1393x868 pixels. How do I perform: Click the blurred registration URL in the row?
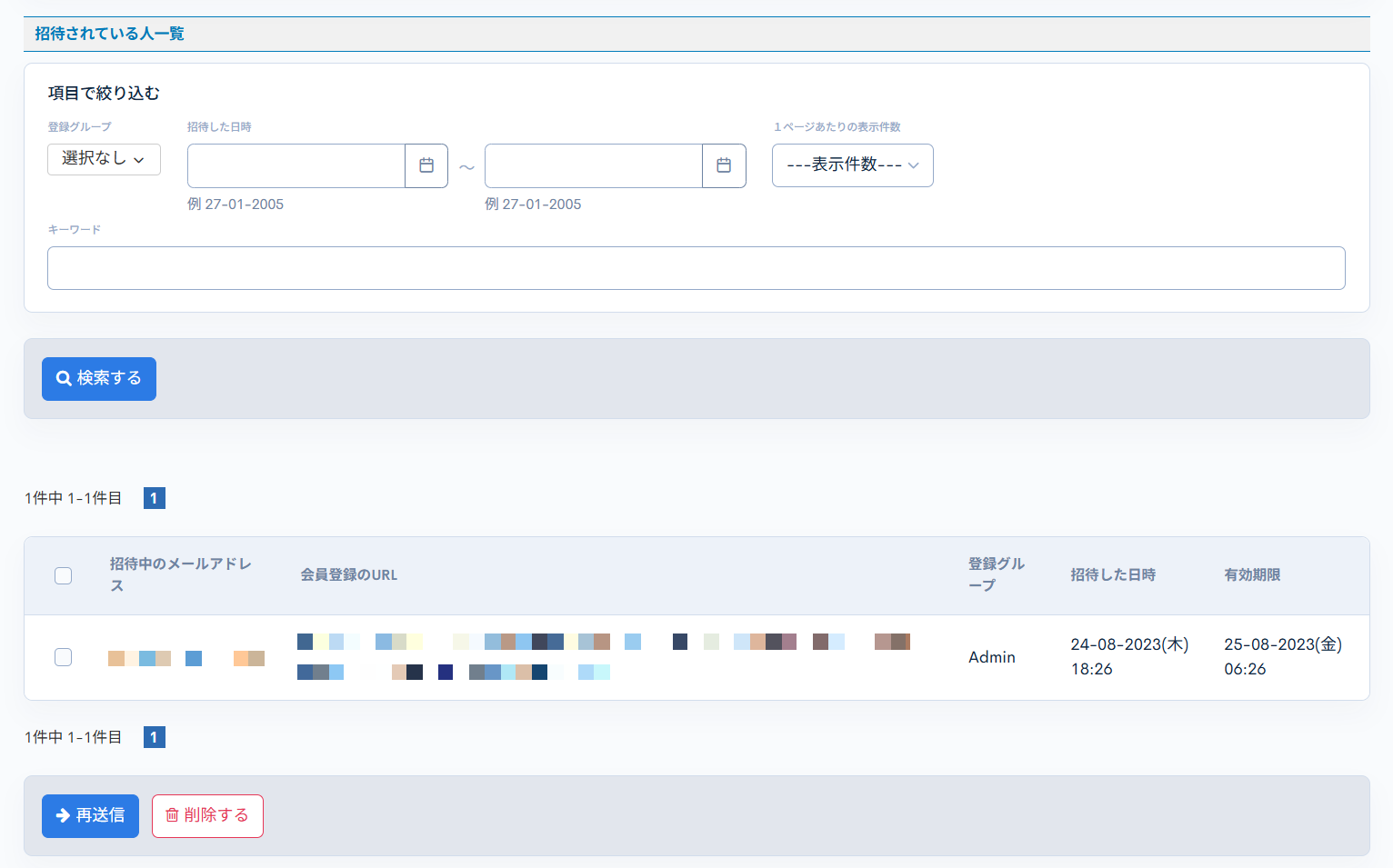tap(604, 657)
